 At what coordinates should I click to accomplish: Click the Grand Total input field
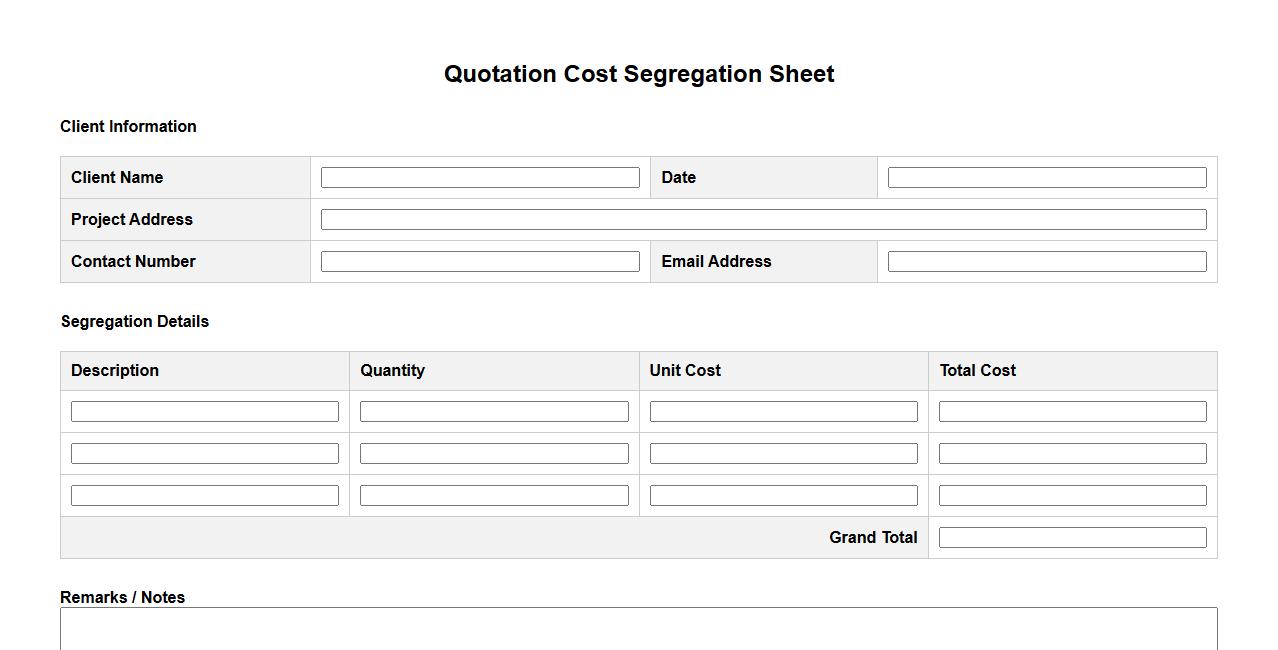click(1072, 538)
